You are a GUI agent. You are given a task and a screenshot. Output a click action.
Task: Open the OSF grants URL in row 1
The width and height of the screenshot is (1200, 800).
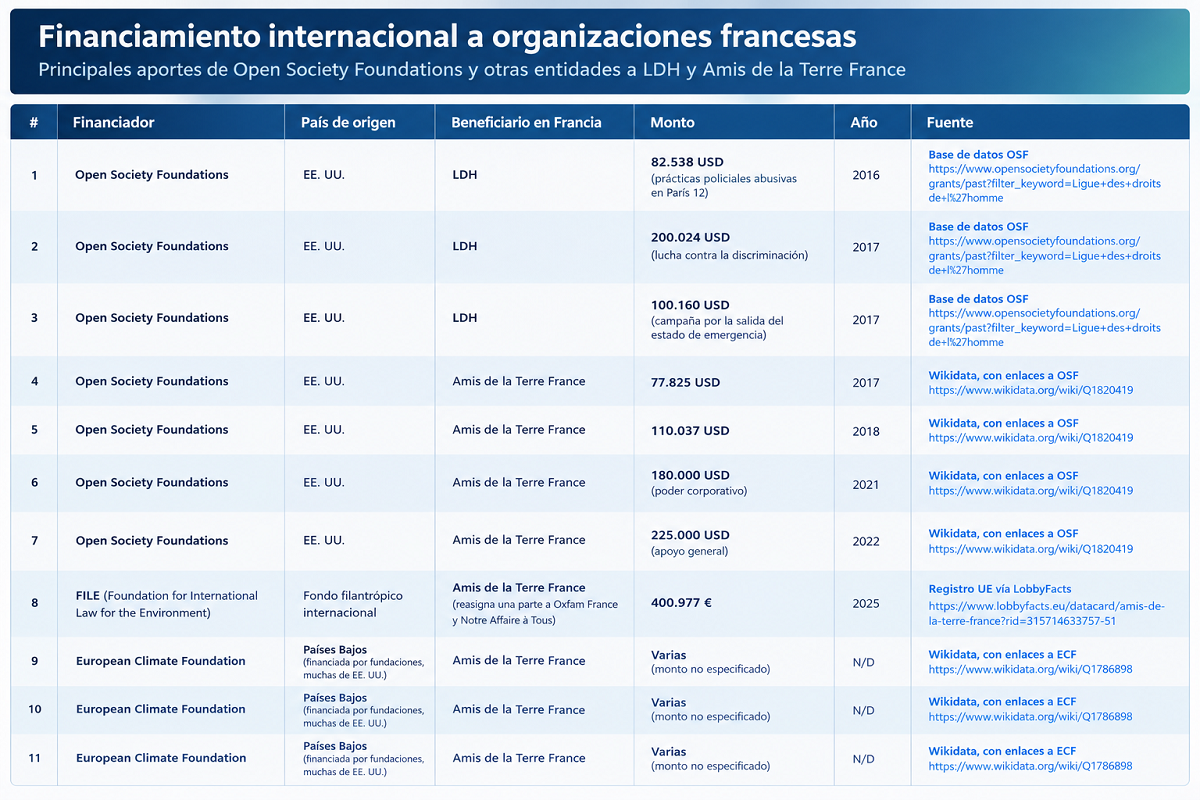click(x=1044, y=184)
